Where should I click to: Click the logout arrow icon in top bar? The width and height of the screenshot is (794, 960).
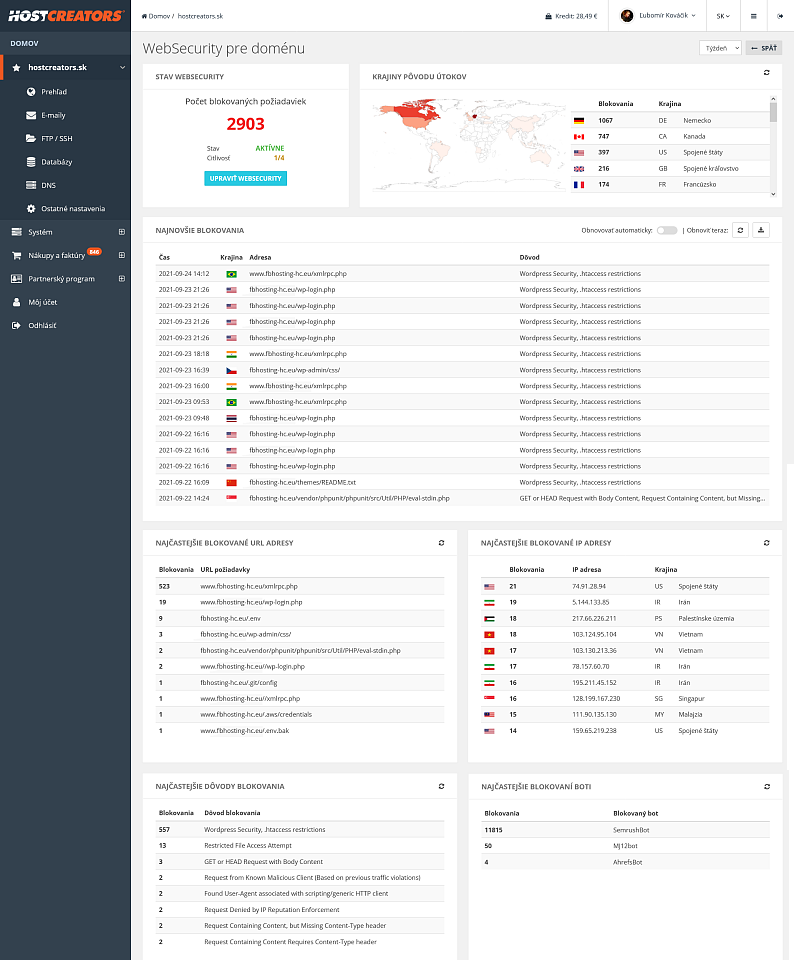780,16
